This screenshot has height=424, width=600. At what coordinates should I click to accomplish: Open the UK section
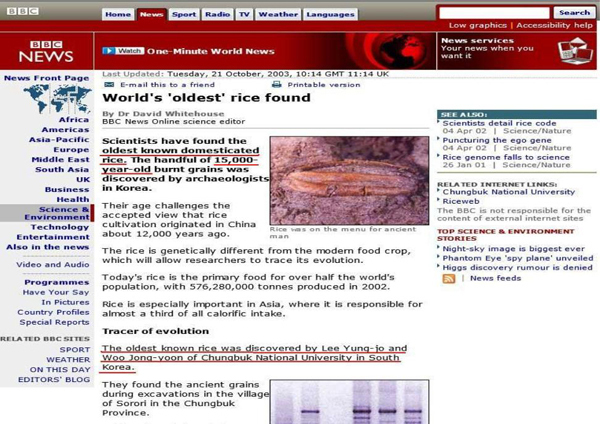[83, 179]
